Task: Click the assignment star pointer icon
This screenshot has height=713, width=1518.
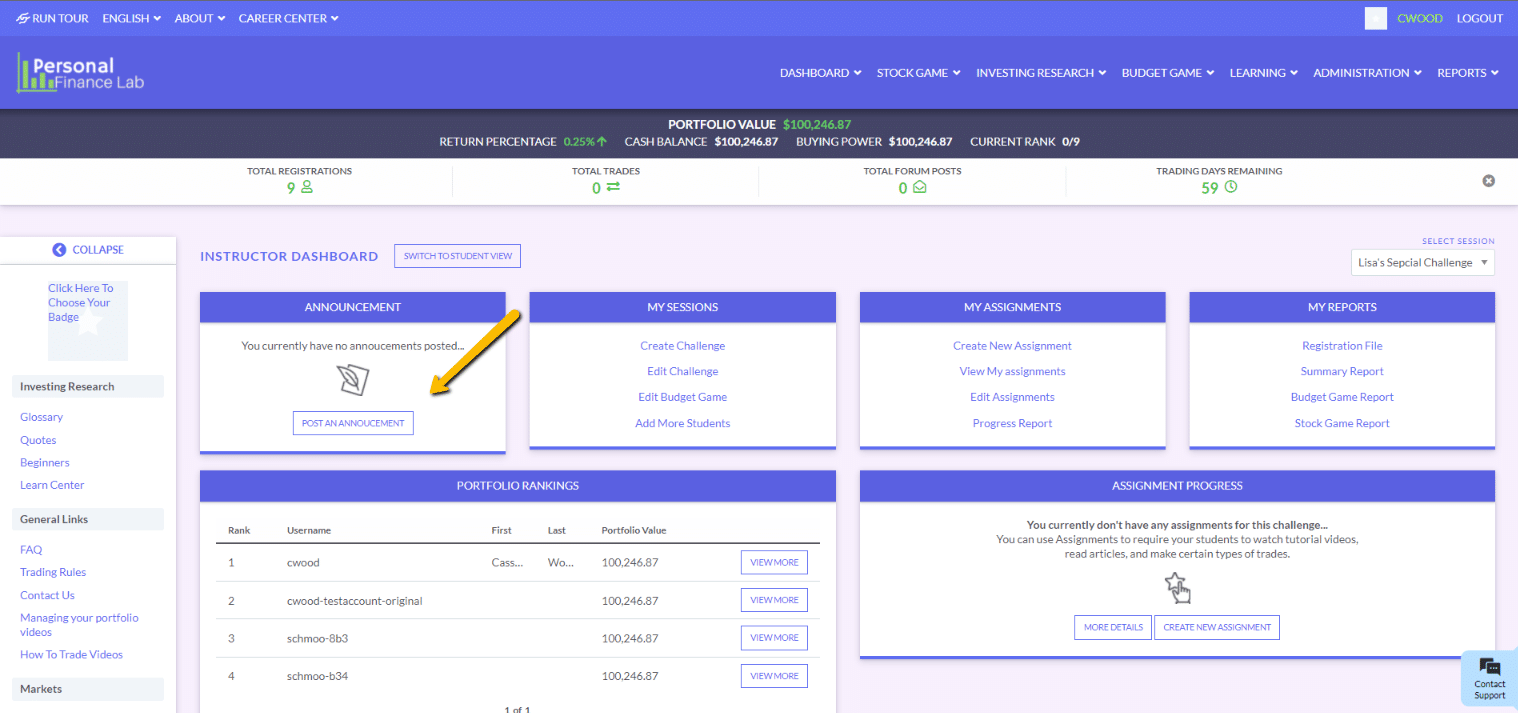Action: [x=1178, y=588]
